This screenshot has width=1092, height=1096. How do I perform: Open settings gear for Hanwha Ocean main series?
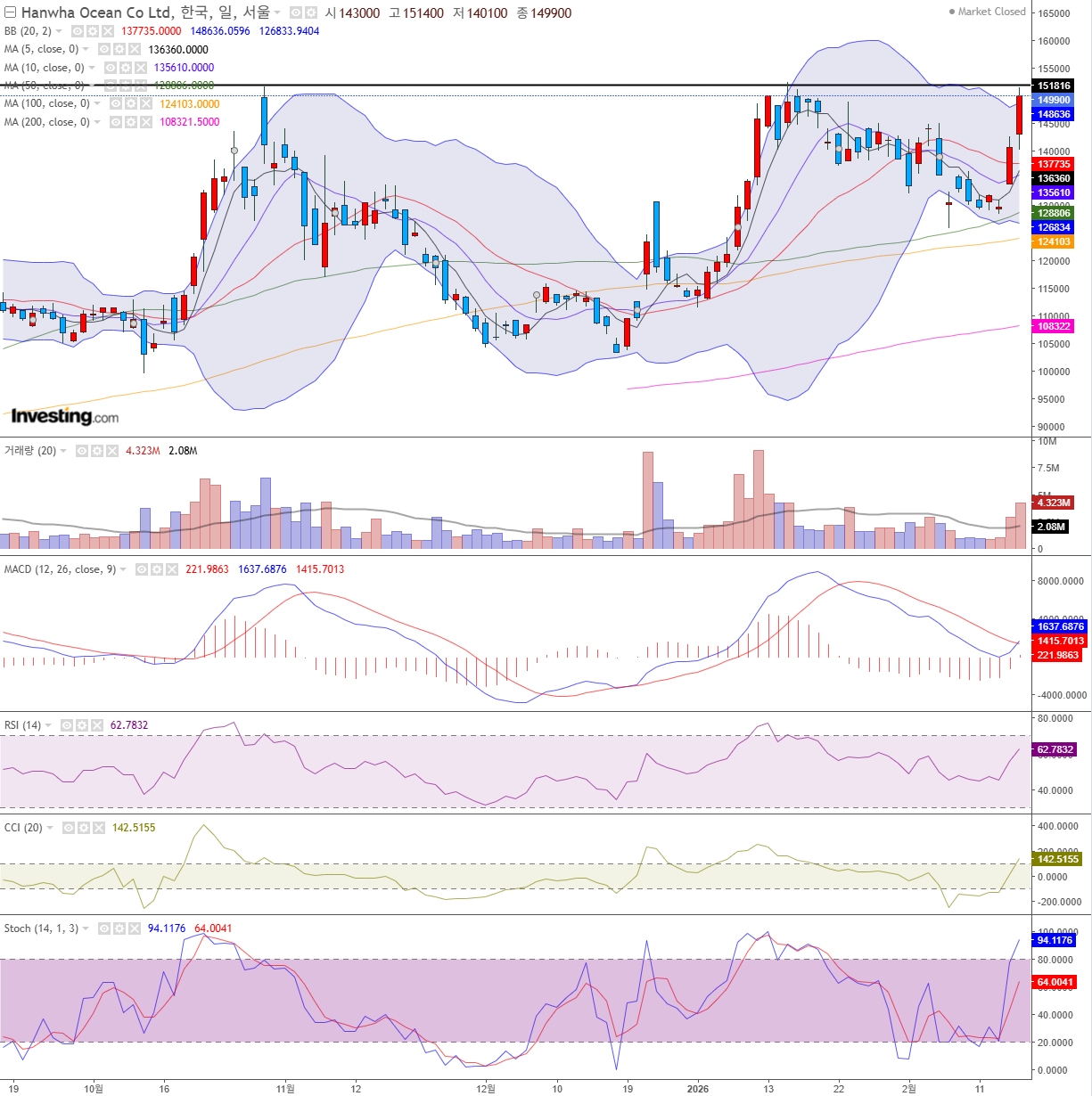[311, 12]
